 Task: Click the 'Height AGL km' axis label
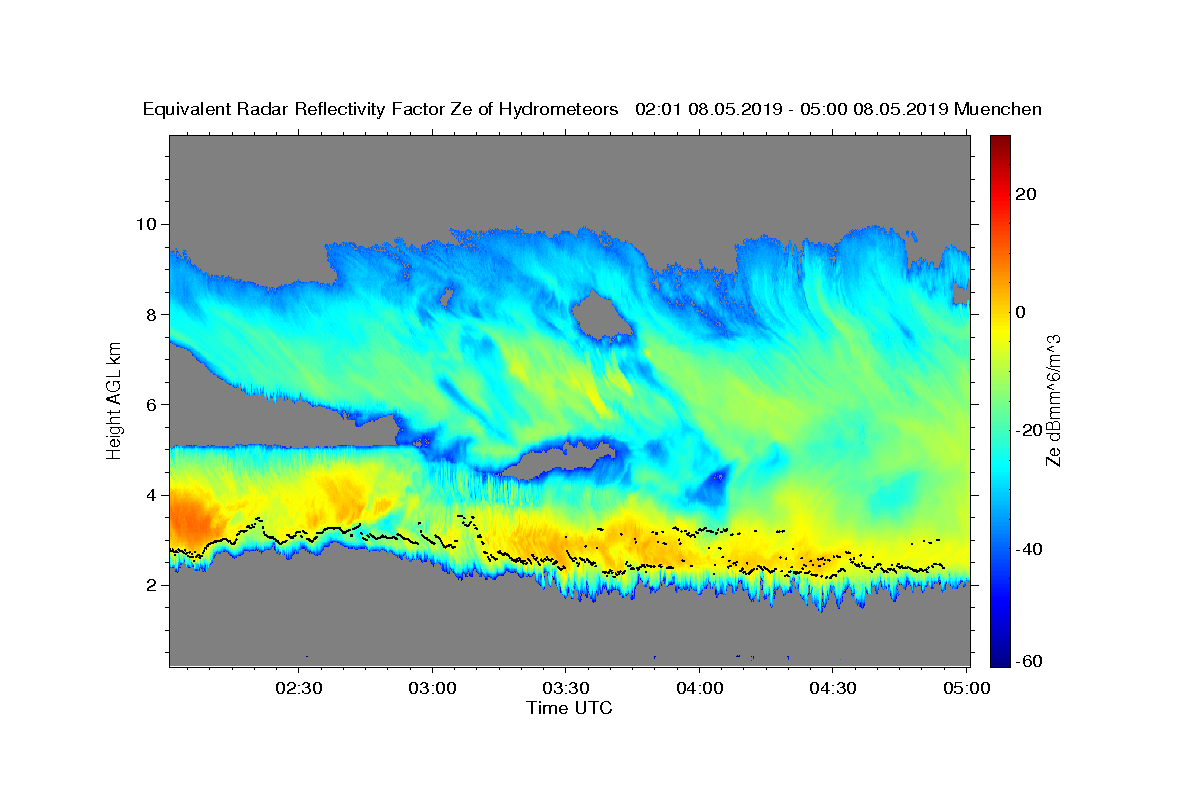[x=114, y=399]
